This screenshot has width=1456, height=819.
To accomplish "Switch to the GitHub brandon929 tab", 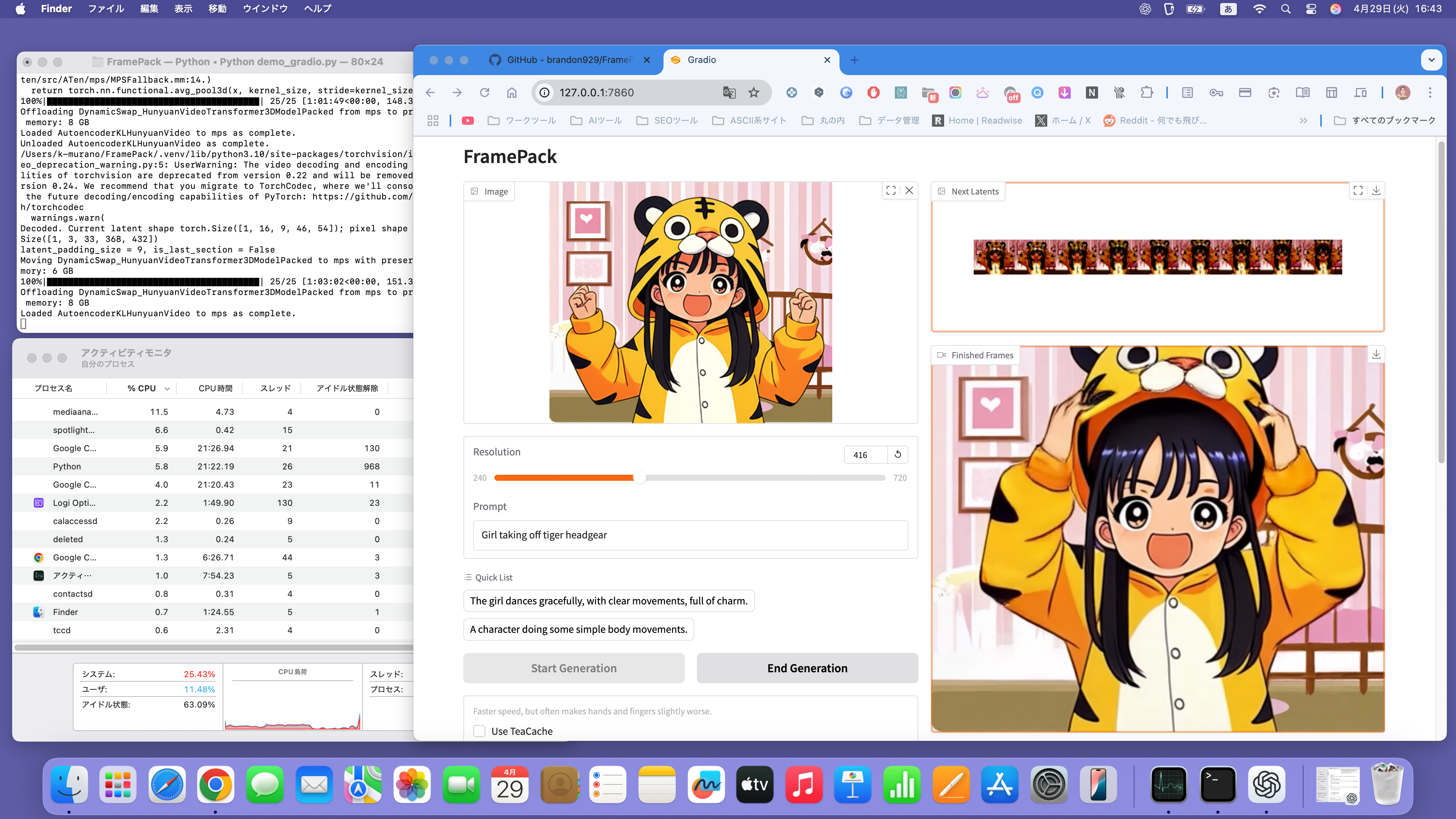I will tap(568, 60).
